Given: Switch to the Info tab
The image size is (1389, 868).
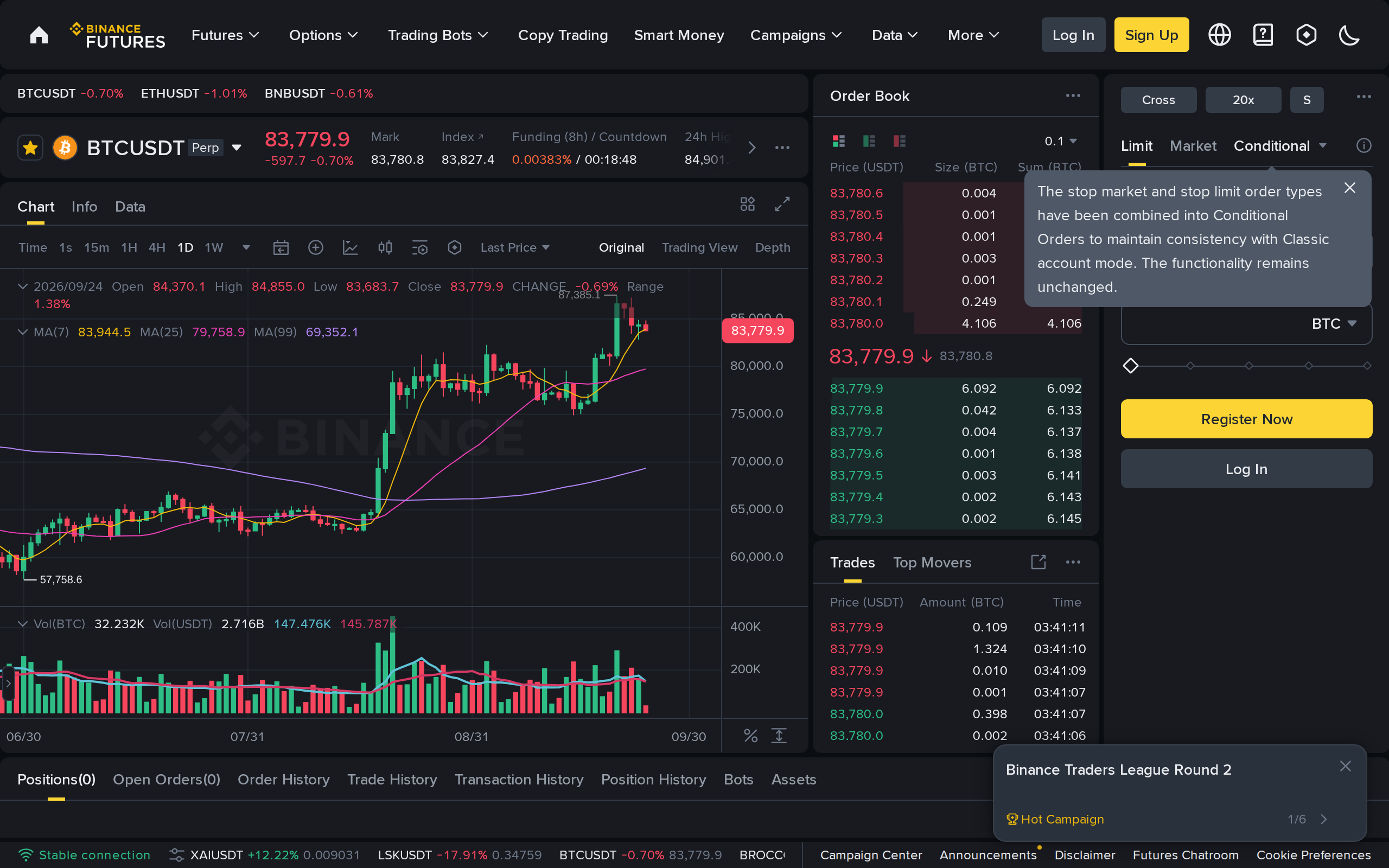Looking at the screenshot, I should point(85,207).
